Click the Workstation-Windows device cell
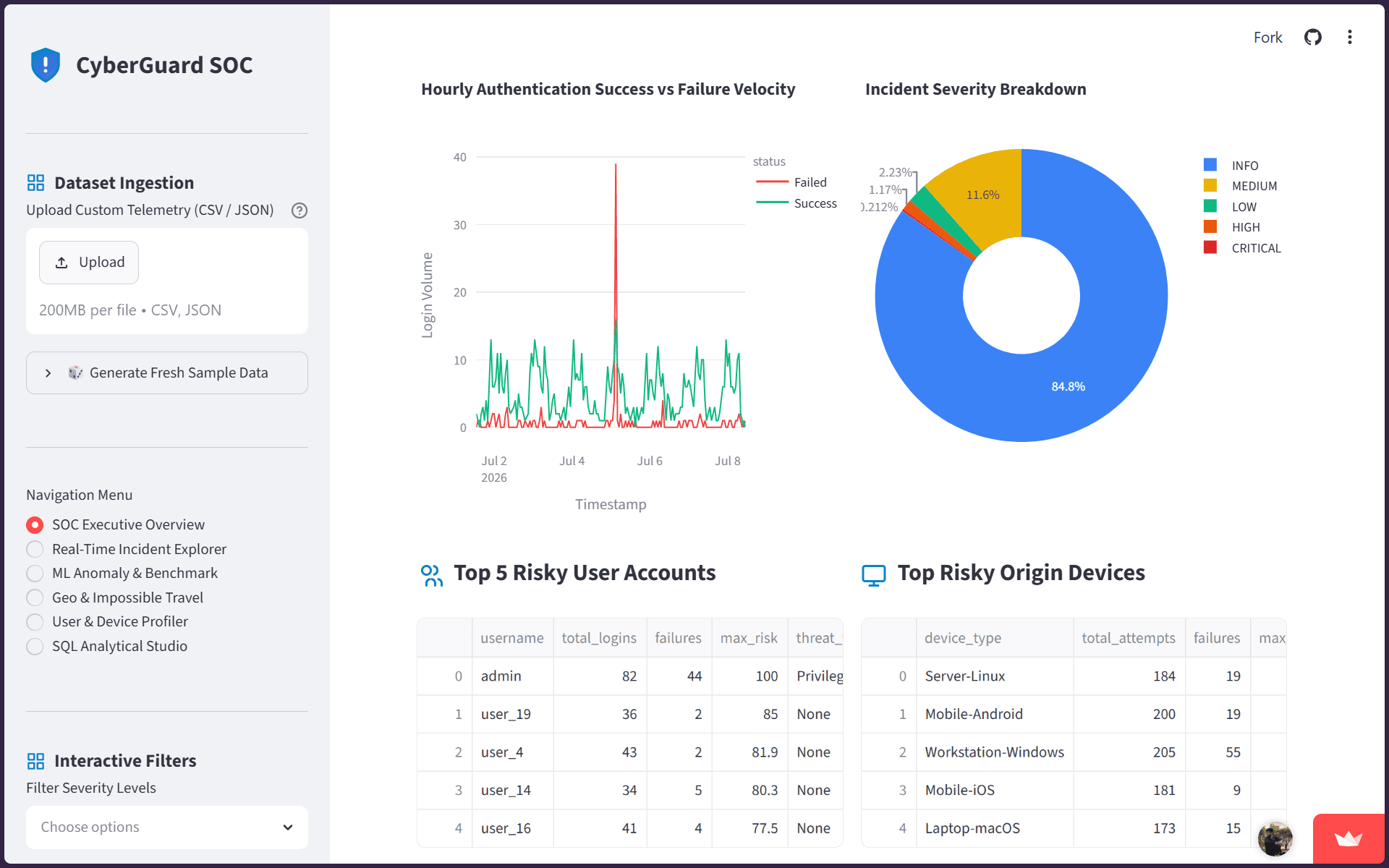 [995, 752]
